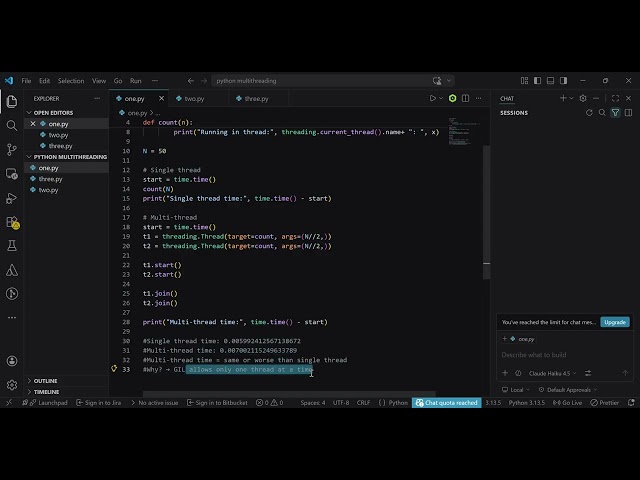This screenshot has width=640, height=480.
Task: Toggle the bottom panel layout
Action: pos(551,81)
